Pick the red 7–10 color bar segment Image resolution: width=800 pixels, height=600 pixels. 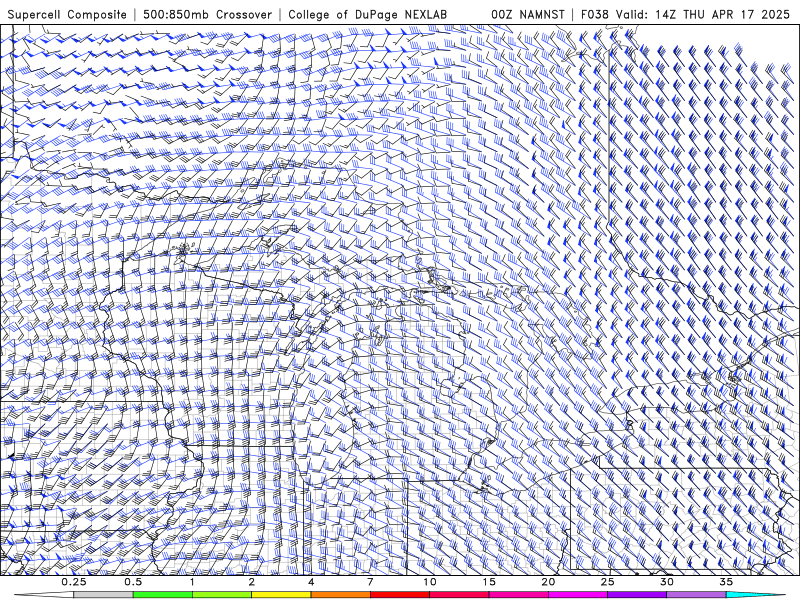click(399, 595)
